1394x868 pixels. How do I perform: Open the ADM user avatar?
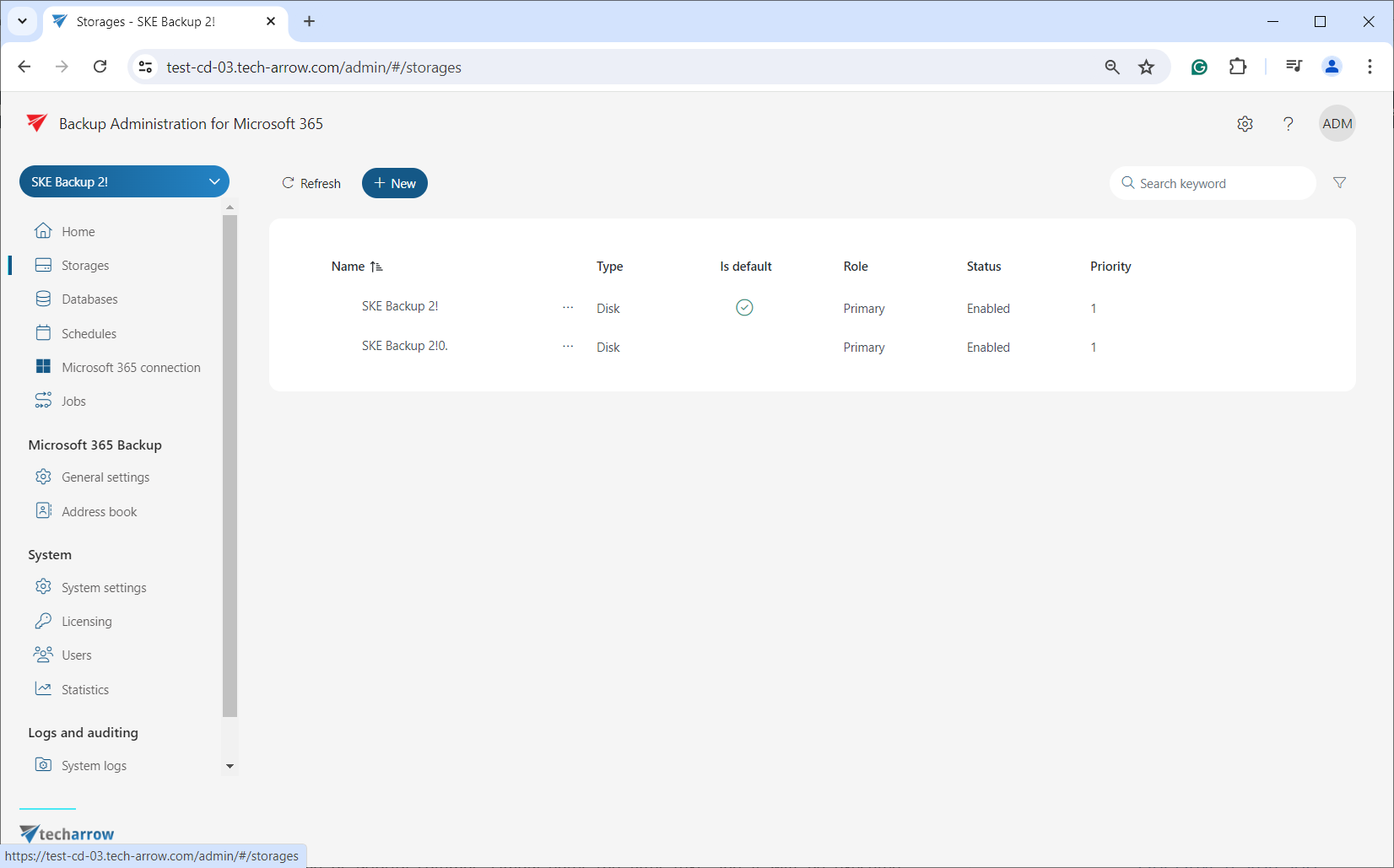click(1337, 124)
